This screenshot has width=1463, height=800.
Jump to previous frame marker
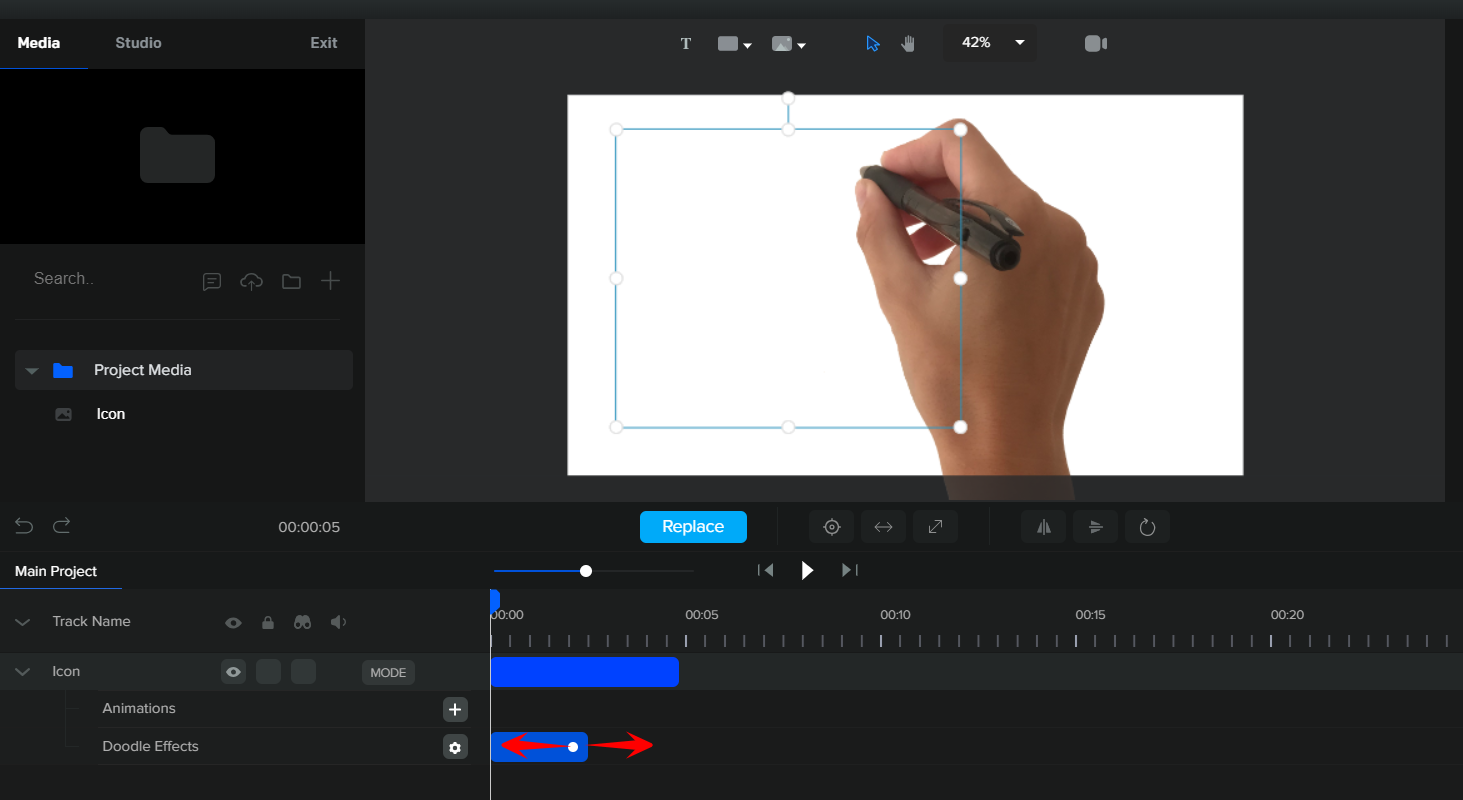(766, 570)
